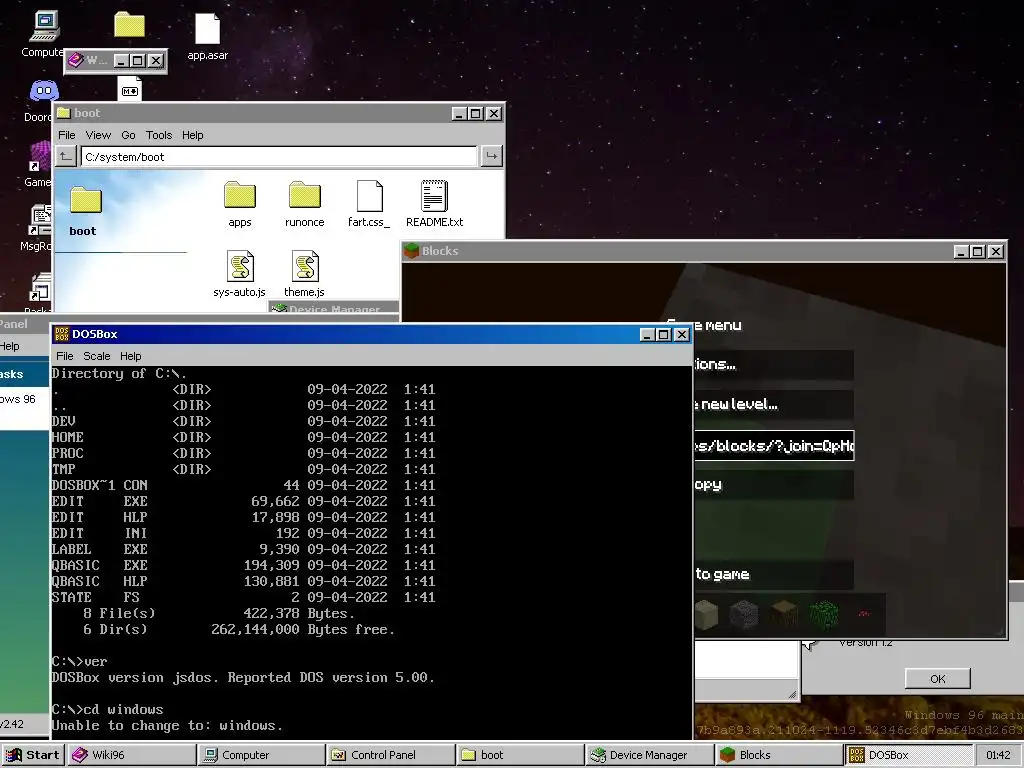Open DOSBox Scale menu

[97, 356]
